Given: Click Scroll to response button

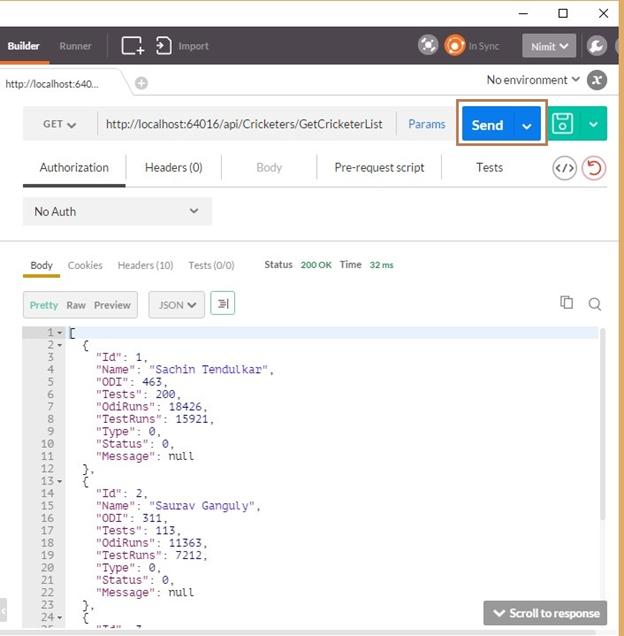Looking at the screenshot, I should (545, 613).
